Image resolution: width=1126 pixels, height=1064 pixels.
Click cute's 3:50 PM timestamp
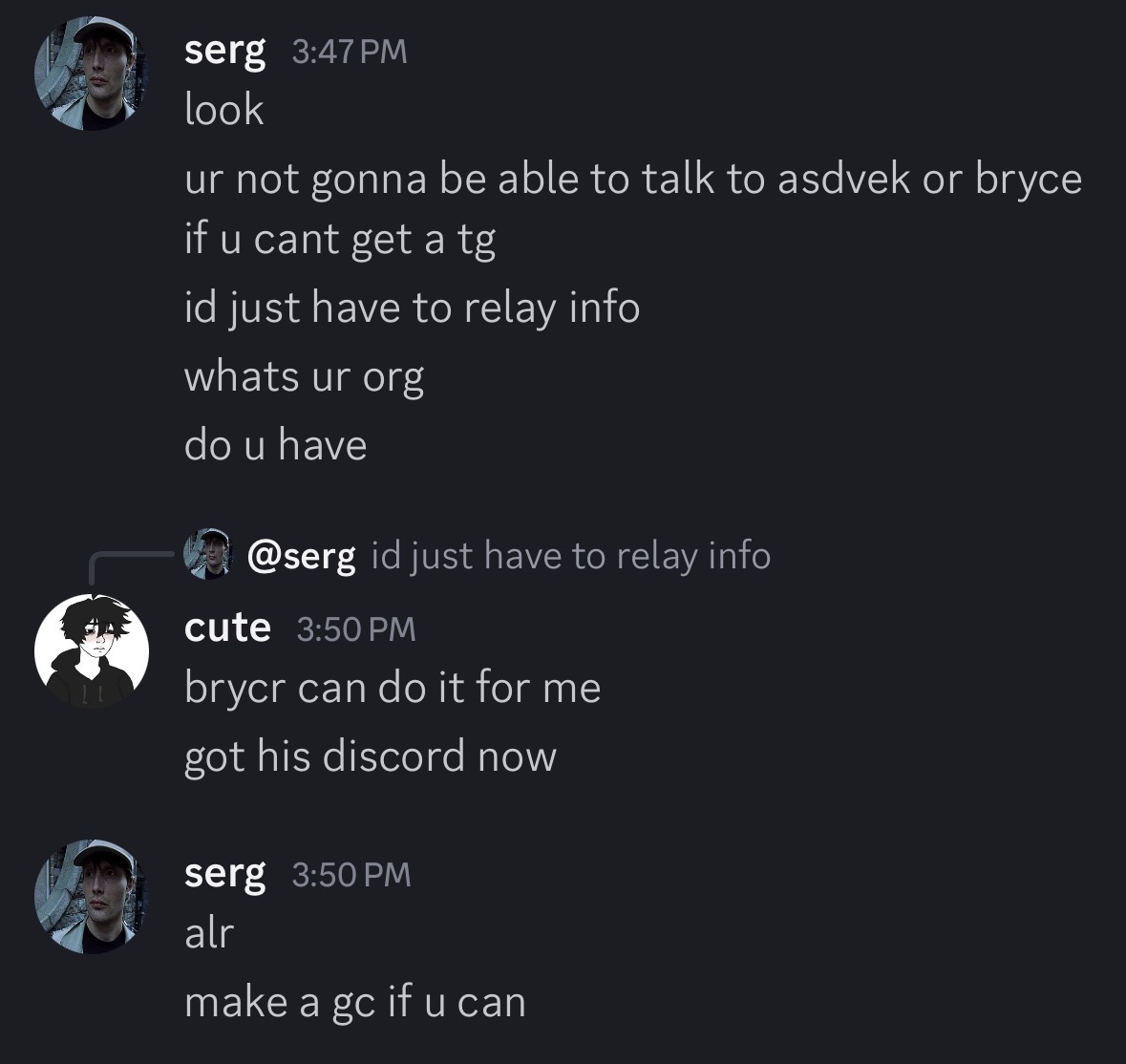[x=356, y=628]
